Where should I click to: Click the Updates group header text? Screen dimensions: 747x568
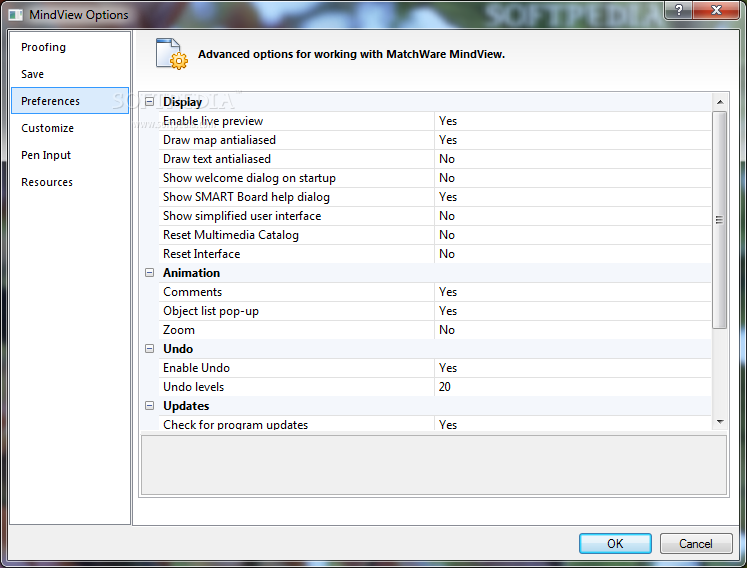186,406
